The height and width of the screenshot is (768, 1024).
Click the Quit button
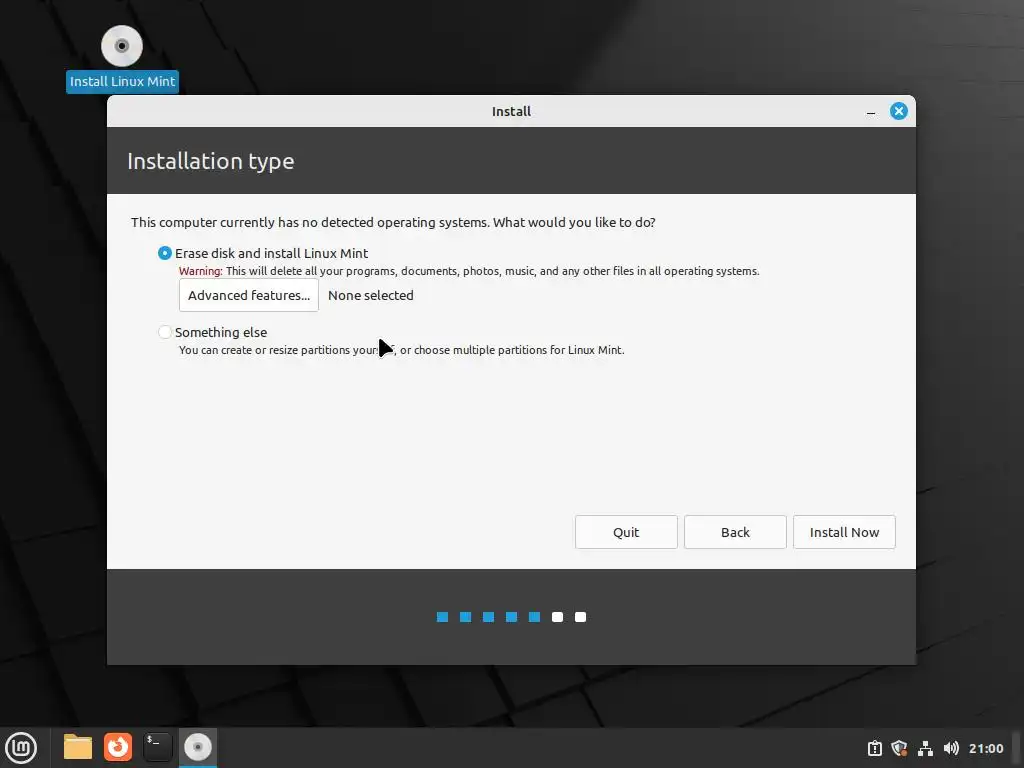pyautogui.click(x=626, y=532)
